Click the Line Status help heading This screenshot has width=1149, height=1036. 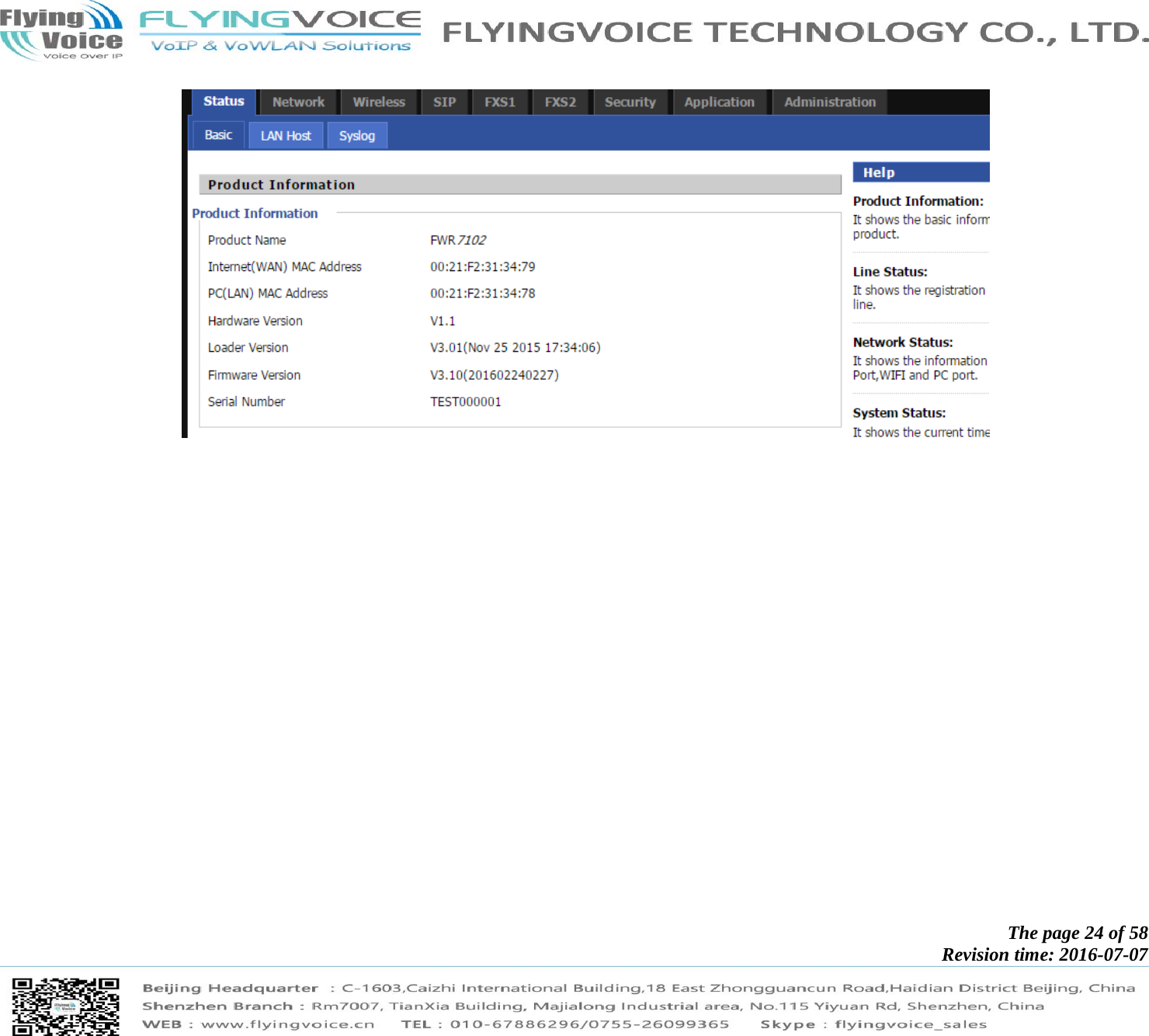click(x=890, y=272)
